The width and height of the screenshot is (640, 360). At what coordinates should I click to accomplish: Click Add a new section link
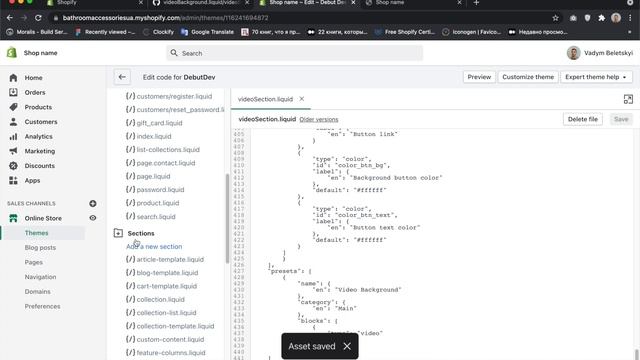tap(154, 247)
